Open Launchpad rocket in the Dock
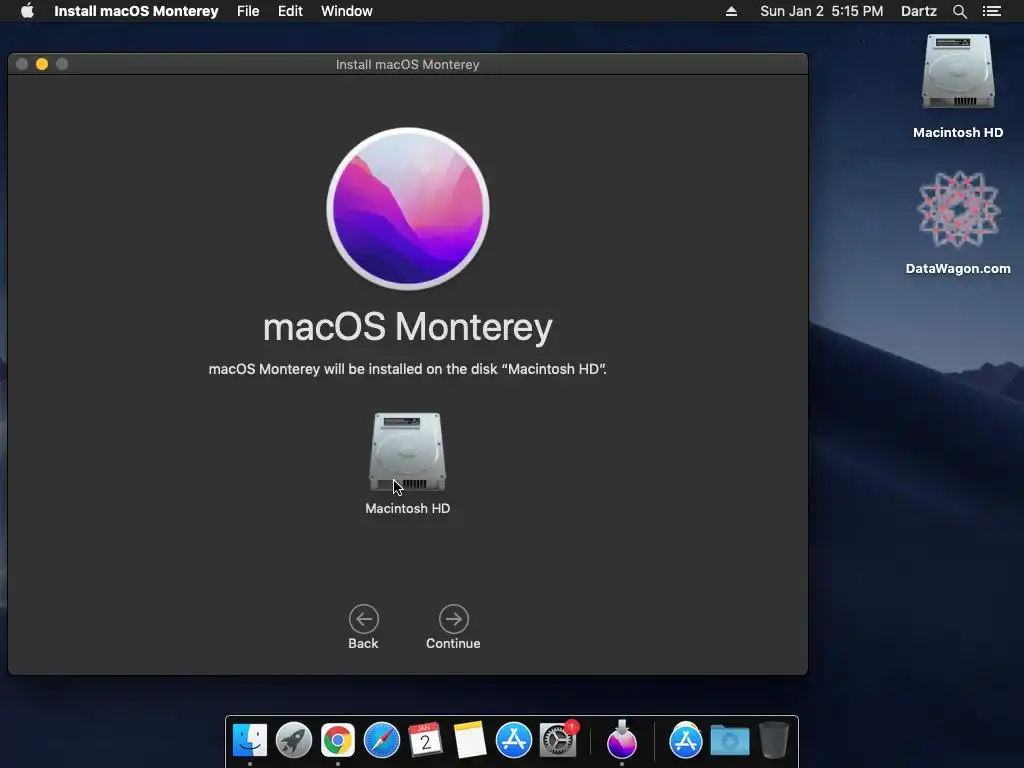 [x=294, y=740]
